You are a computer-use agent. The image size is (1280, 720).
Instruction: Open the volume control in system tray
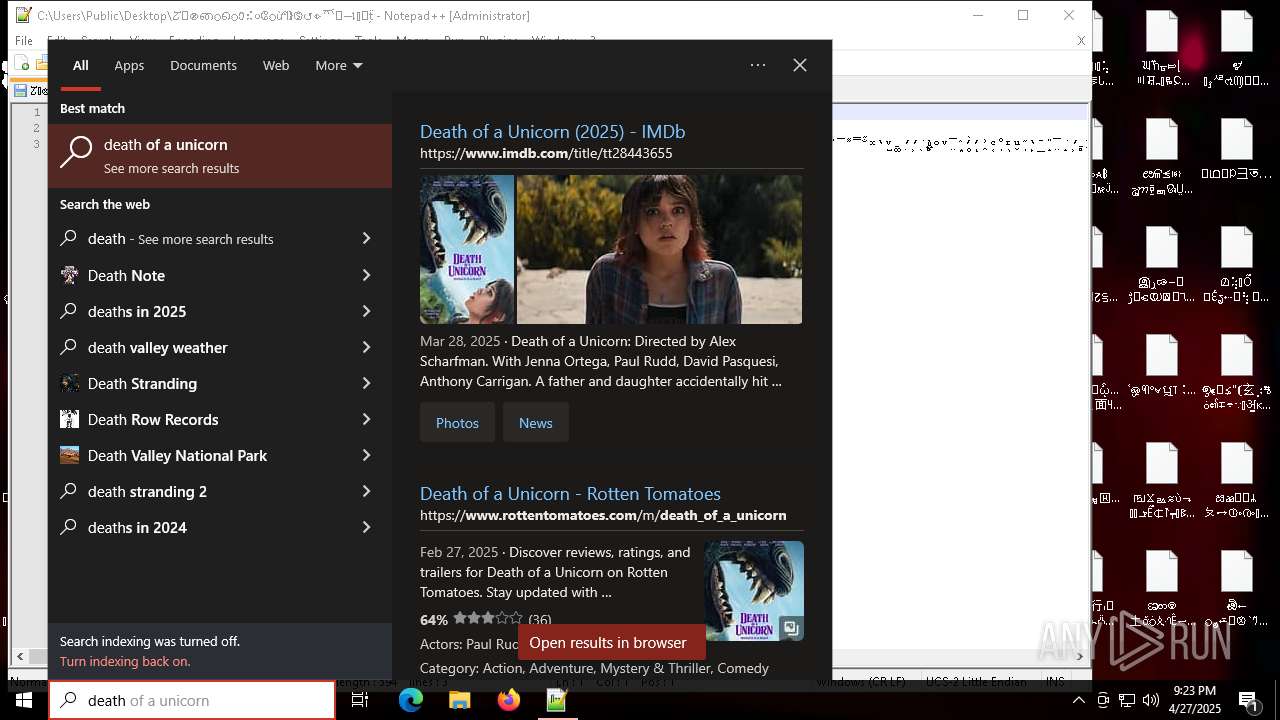pos(1151,700)
